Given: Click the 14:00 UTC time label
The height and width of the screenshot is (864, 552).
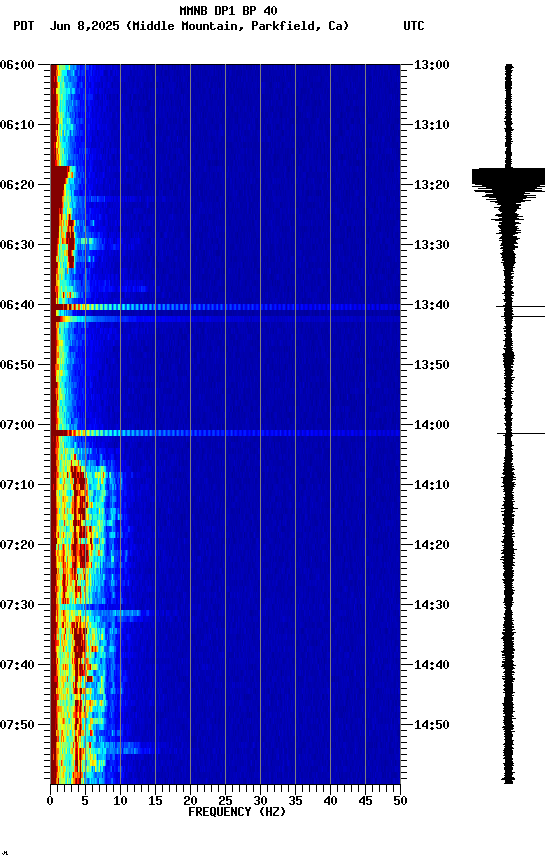Looking at the screenshot, I should point(431,425).
